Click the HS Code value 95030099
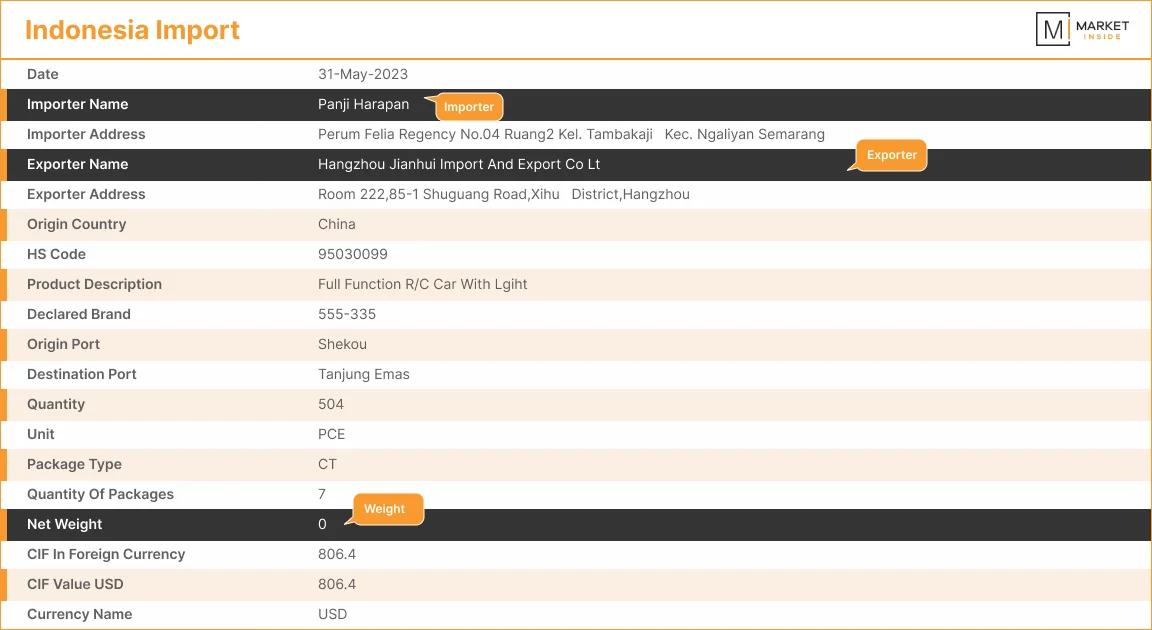This screenshot has height=630, width=1152. [x=352, y=253]
